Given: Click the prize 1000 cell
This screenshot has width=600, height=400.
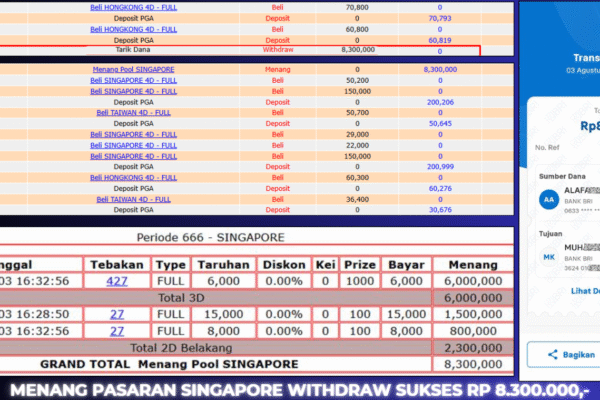Looking at the screenshot, I should [x=360, y=281].
